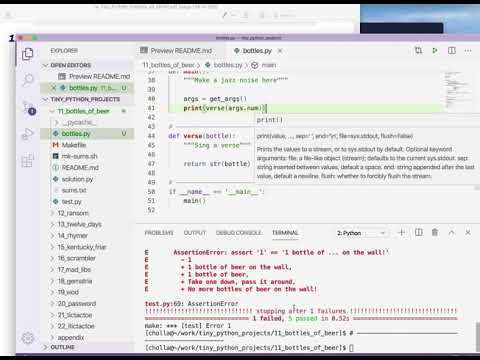Click main symbol breadcrumb
This screenshot has width=480, height=360.
pos(268,65)
